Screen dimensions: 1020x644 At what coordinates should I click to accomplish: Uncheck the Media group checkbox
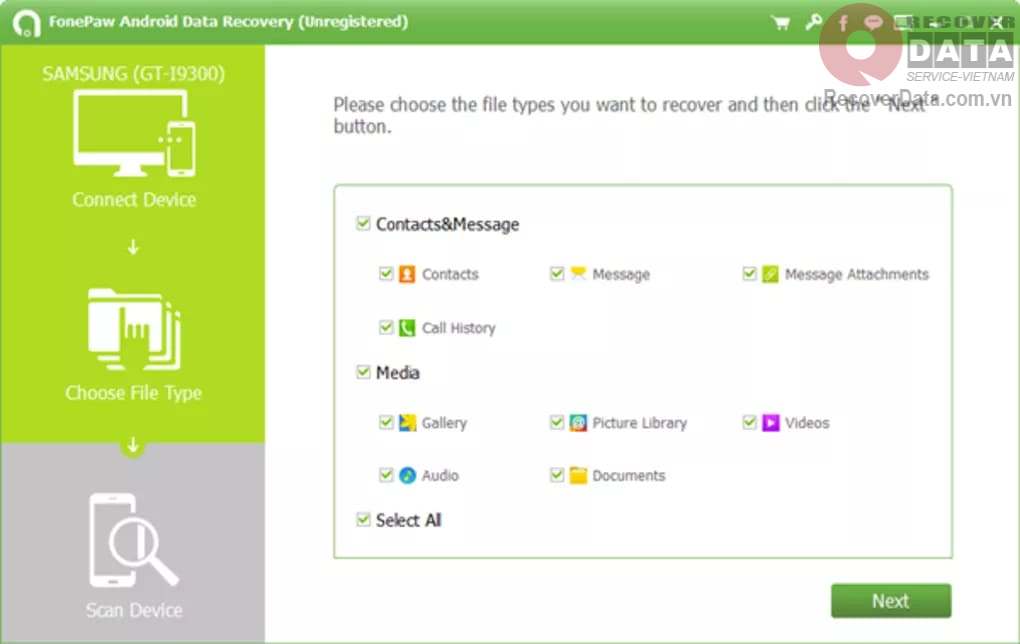coord(363,371)
